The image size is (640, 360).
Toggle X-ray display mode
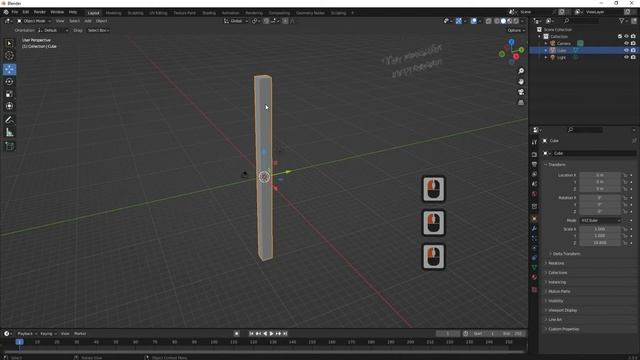click(x=489, y=21)
